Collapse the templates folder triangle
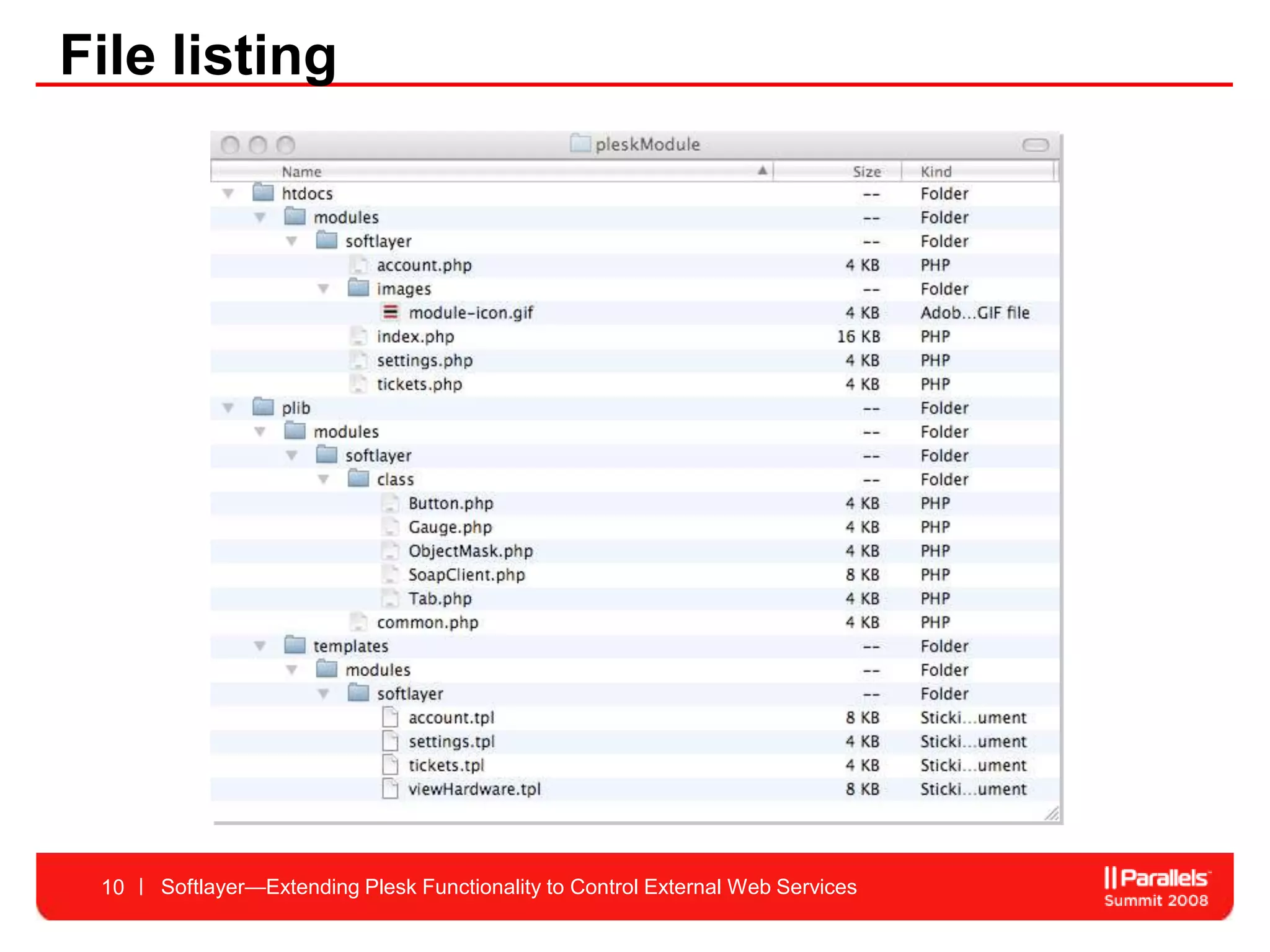This screenshot has height=952, width=1270. [260, 646]
